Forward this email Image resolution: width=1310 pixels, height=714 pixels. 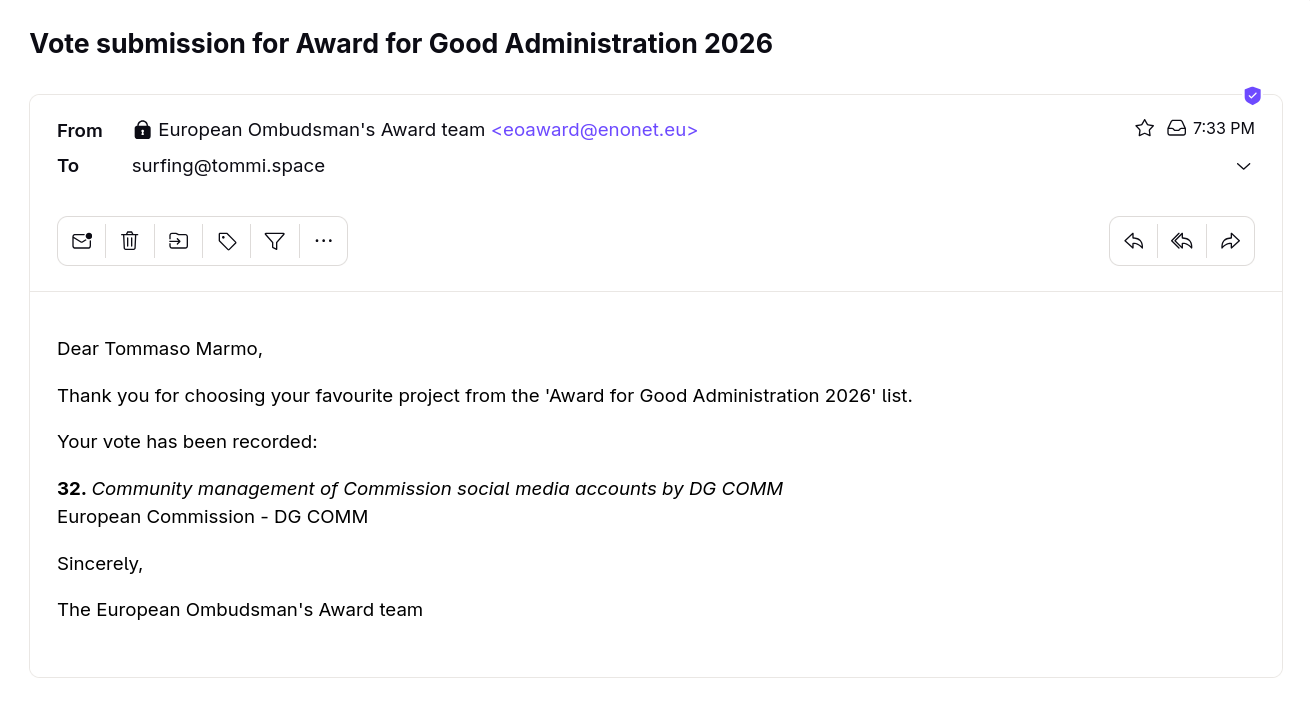pos(1231,241)
